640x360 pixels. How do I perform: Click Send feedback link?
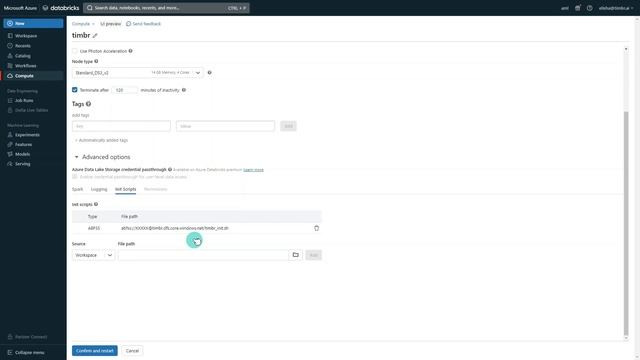(x=143, y=24)
